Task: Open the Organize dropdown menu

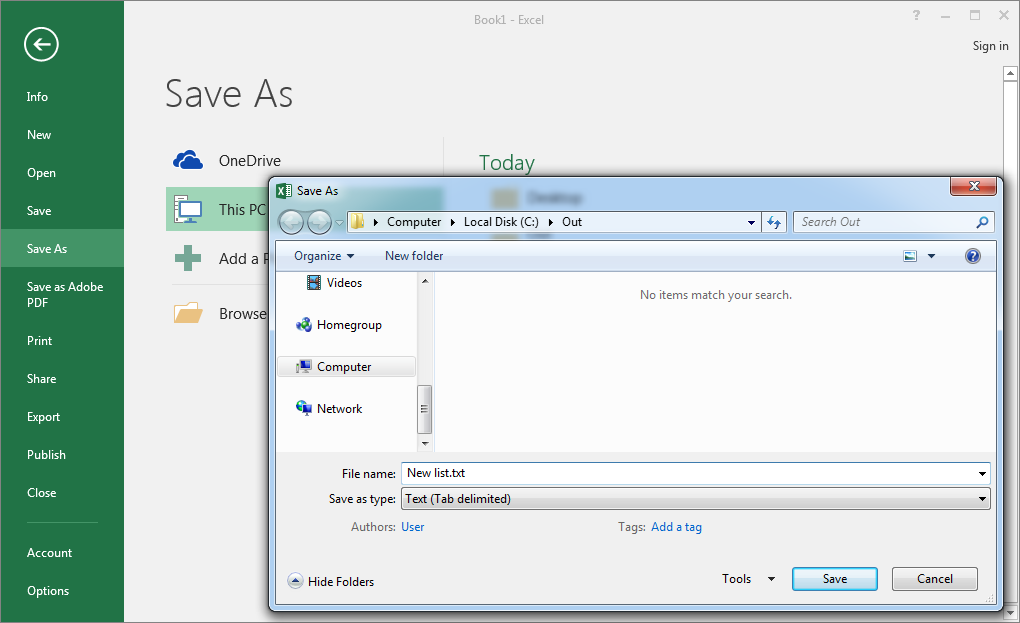Action: (324, 256)
